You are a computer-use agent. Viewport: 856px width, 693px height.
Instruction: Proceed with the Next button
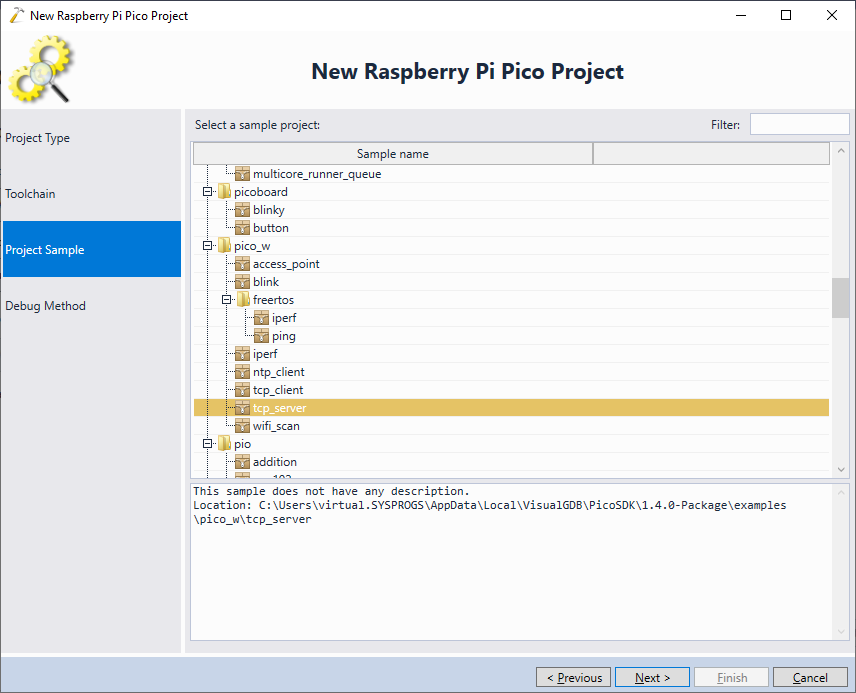click(x=652, y=678)
